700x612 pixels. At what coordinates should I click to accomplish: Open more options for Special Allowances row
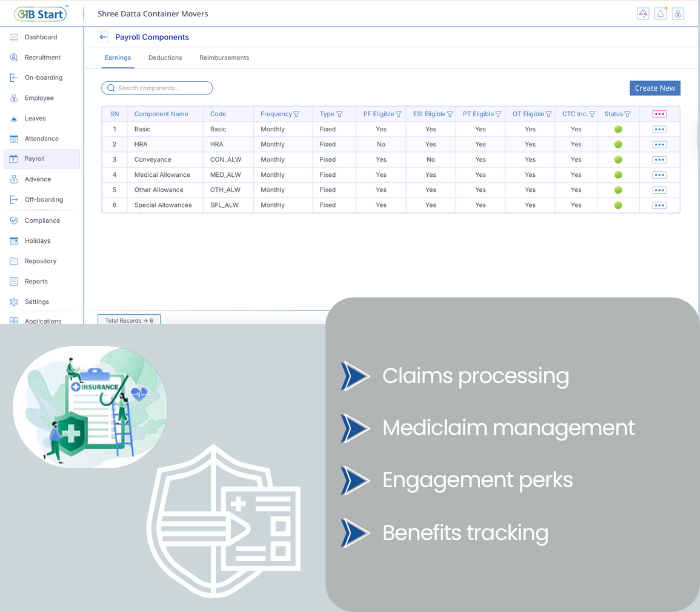coord(659,205)
